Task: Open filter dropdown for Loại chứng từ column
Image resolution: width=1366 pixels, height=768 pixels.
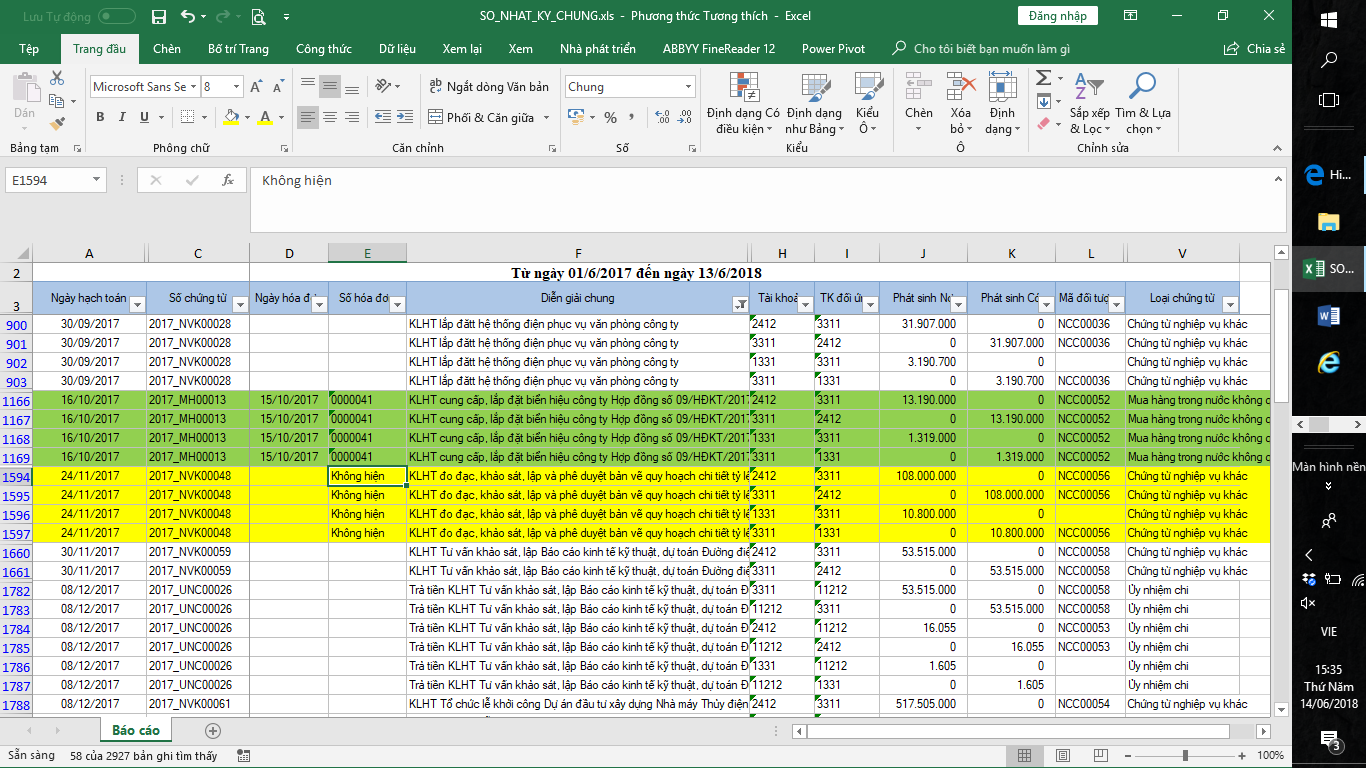Action: point(1230,305)
